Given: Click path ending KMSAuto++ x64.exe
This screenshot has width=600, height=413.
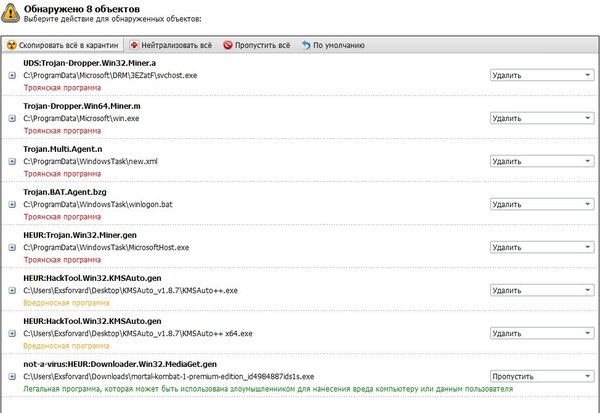Looking at the screenshot, I should click(x=138, y=334).
